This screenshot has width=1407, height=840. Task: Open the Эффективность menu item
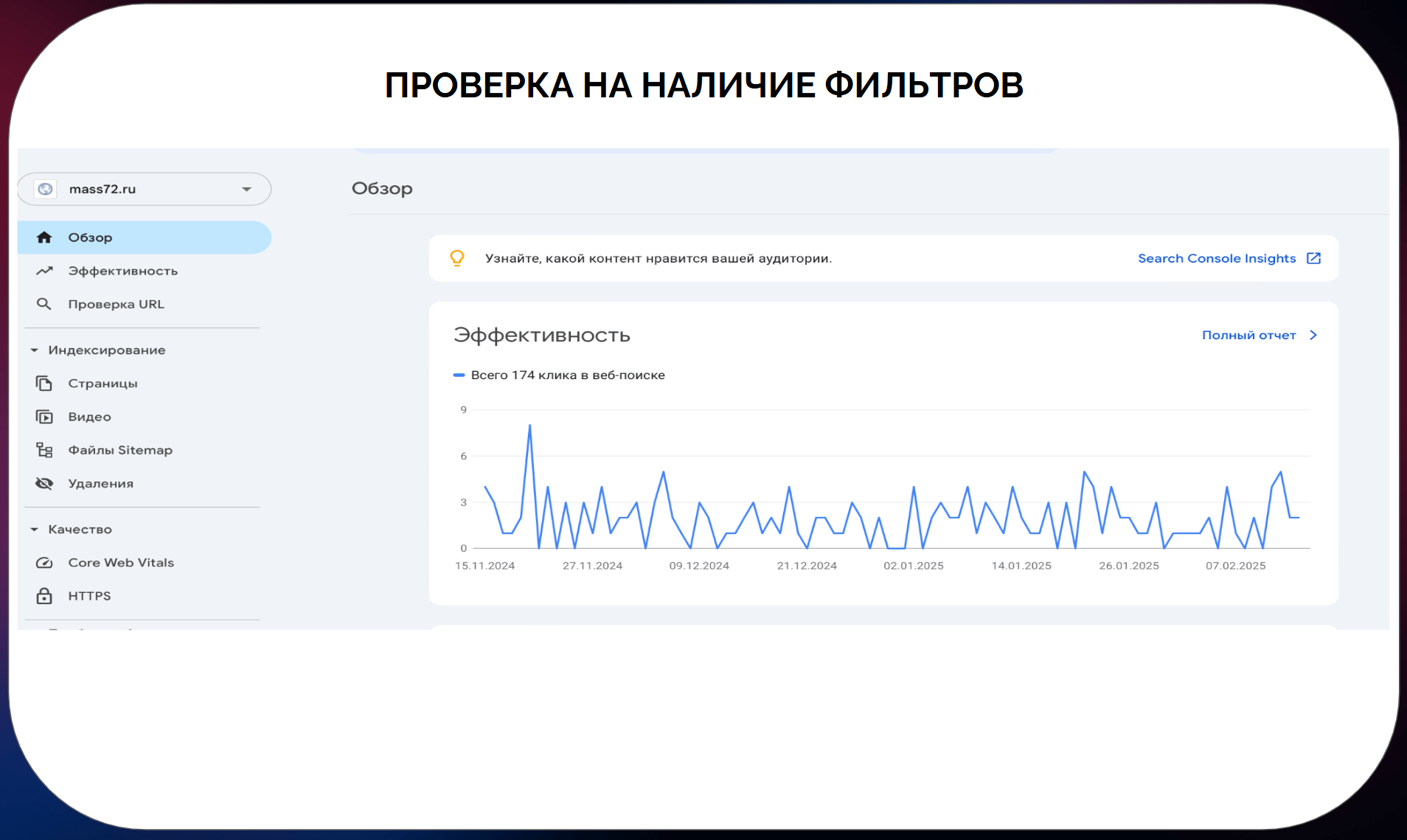[x=122, y=271]
